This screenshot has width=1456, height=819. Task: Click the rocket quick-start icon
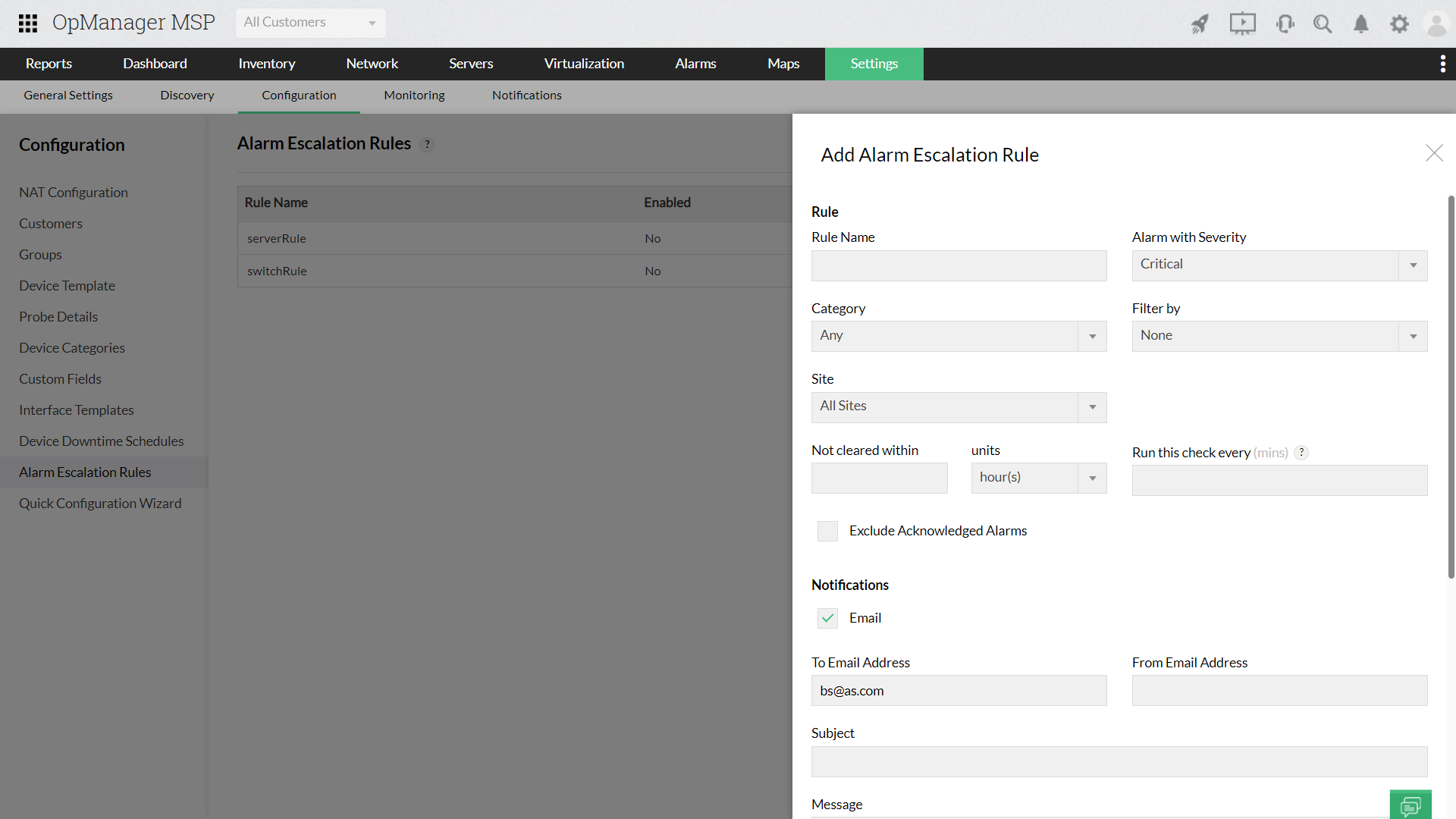[x=1200, y=24]
